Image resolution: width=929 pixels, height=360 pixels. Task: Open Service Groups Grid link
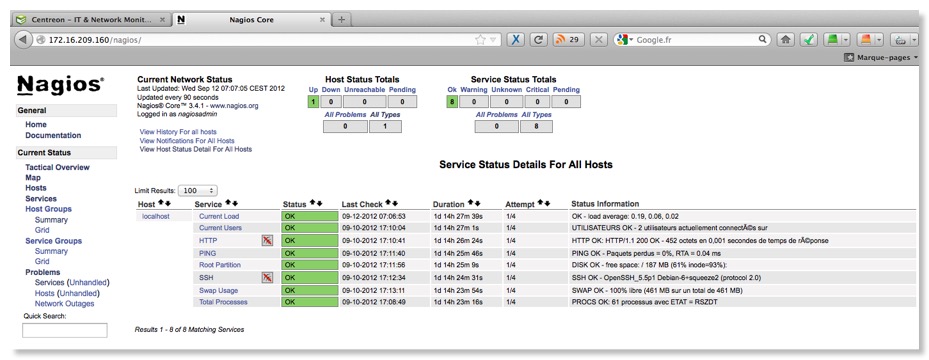click(42, 261)
